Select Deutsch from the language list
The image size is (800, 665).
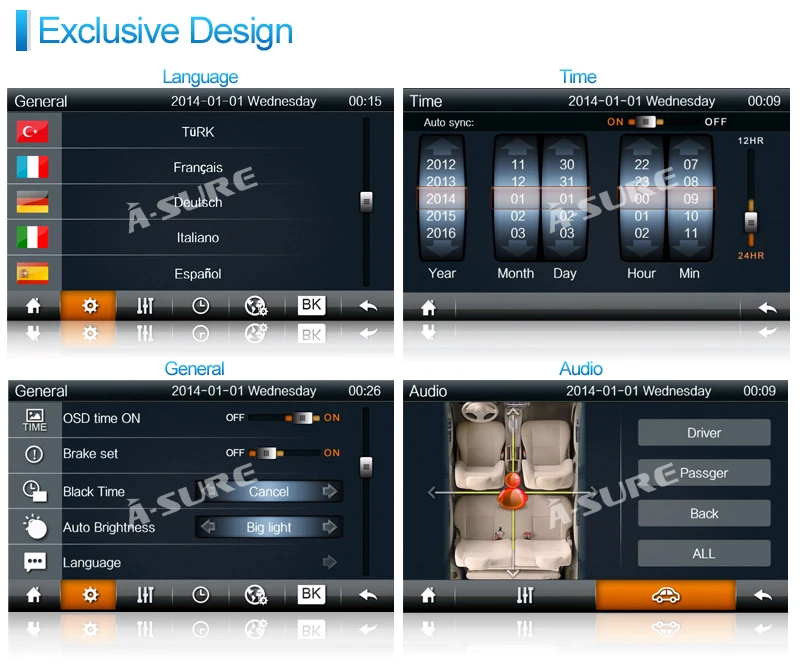click(198, 202)
